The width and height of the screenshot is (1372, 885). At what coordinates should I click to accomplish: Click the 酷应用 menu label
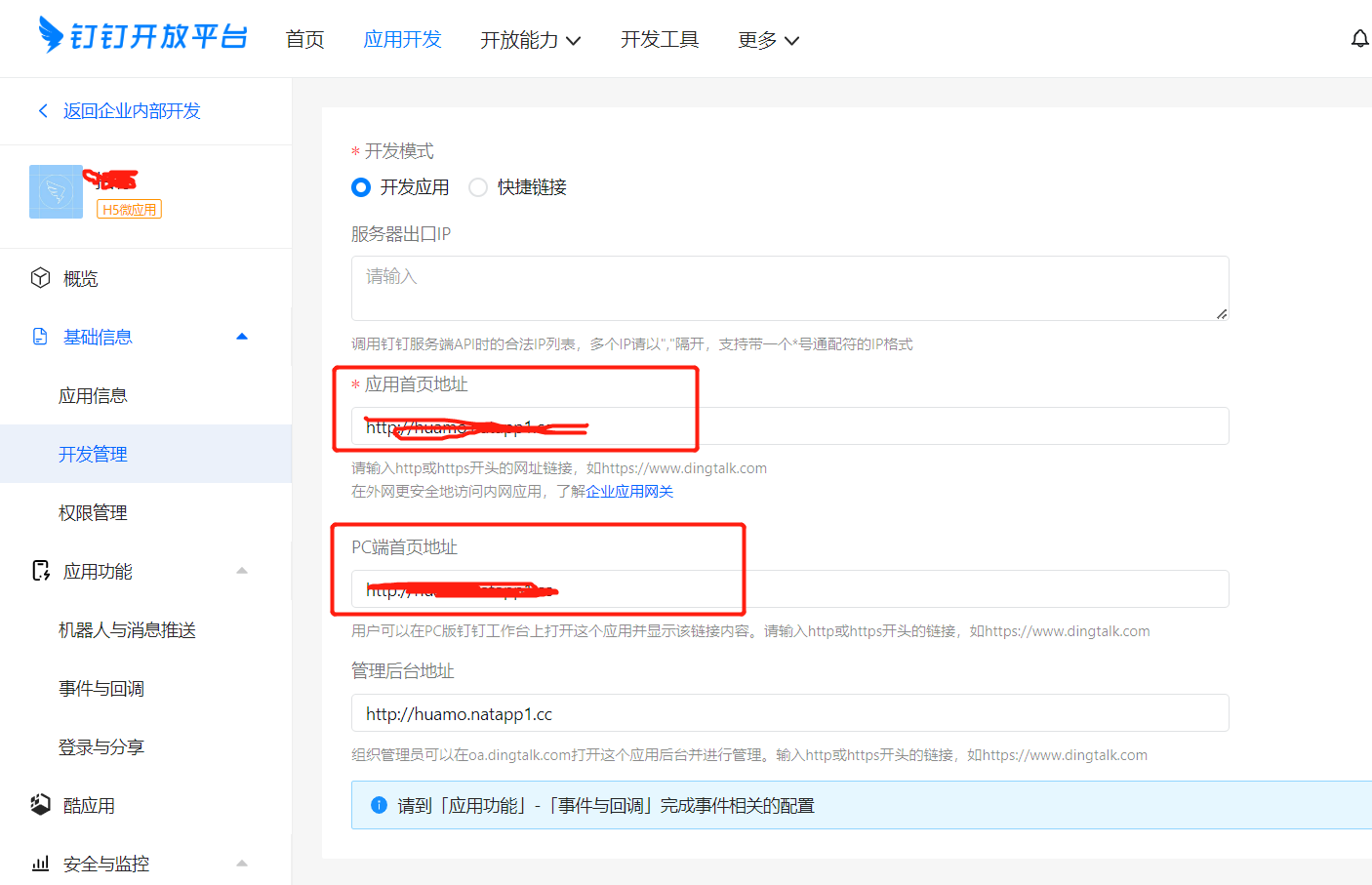coord(89,805)
